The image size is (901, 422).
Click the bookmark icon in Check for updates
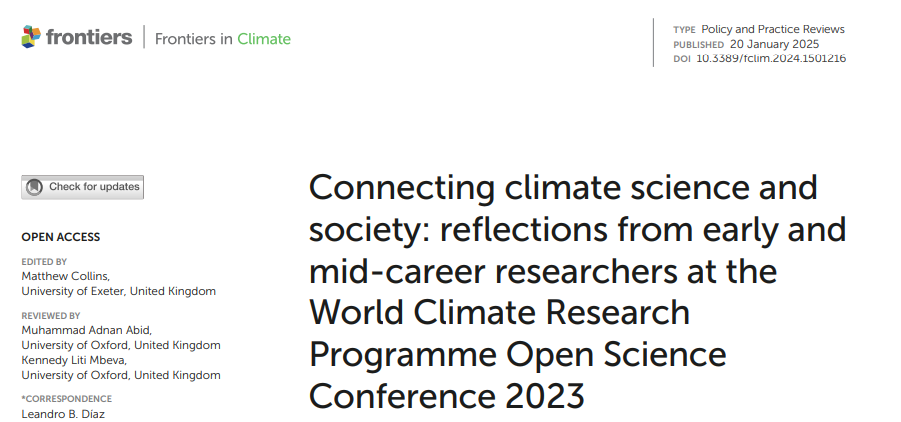tap(34, 187)
